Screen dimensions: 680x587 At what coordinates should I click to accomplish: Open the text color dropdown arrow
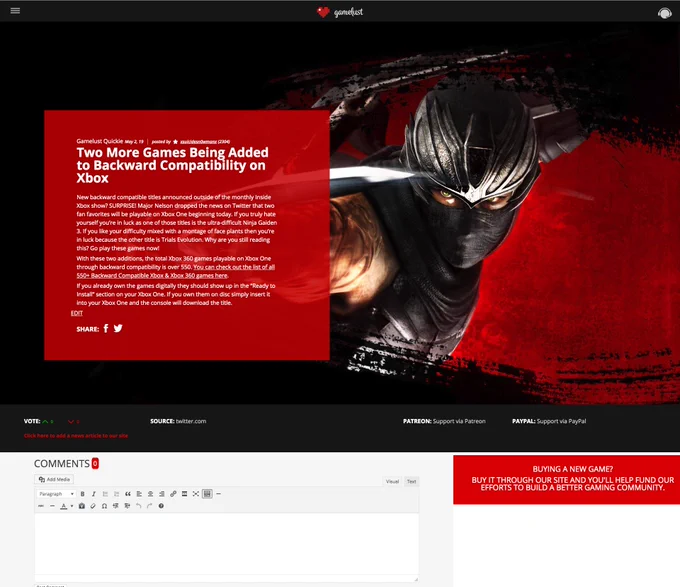72,506
